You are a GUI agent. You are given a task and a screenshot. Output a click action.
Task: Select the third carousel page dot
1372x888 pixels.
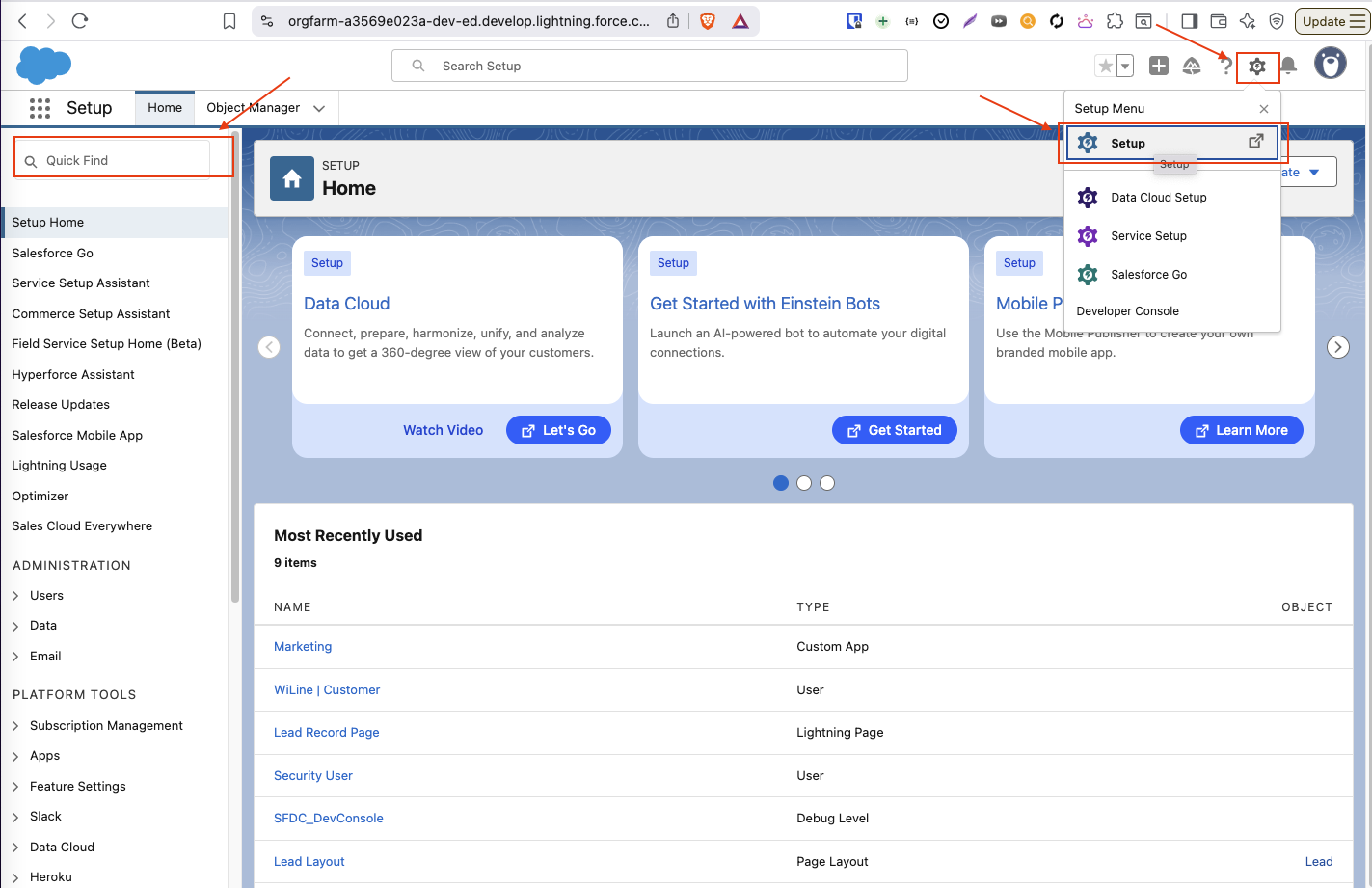pyautogui.click(x=827, y=483)
